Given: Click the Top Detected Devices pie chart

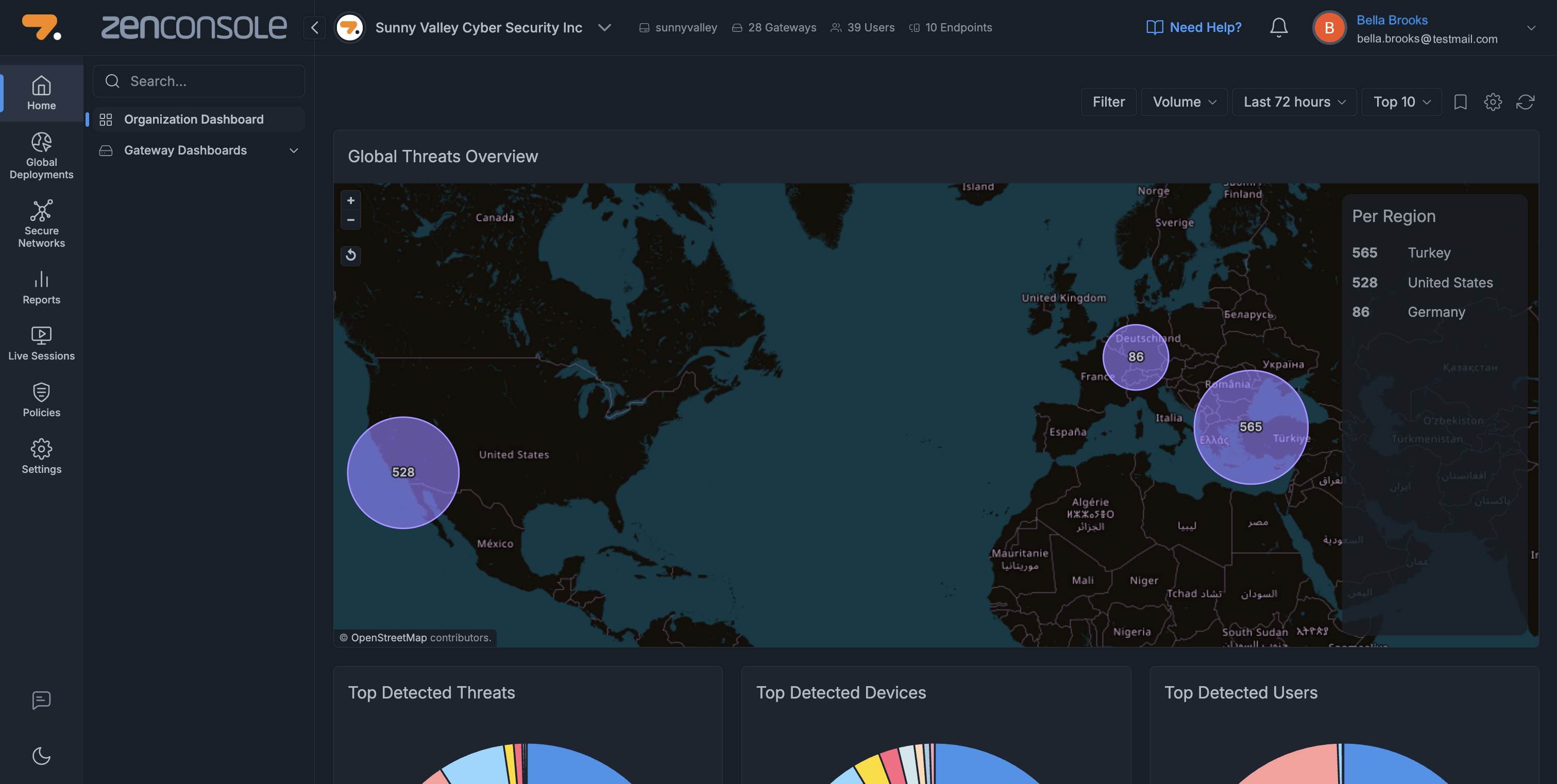Looking at the screenshot, I should point(935,764).
